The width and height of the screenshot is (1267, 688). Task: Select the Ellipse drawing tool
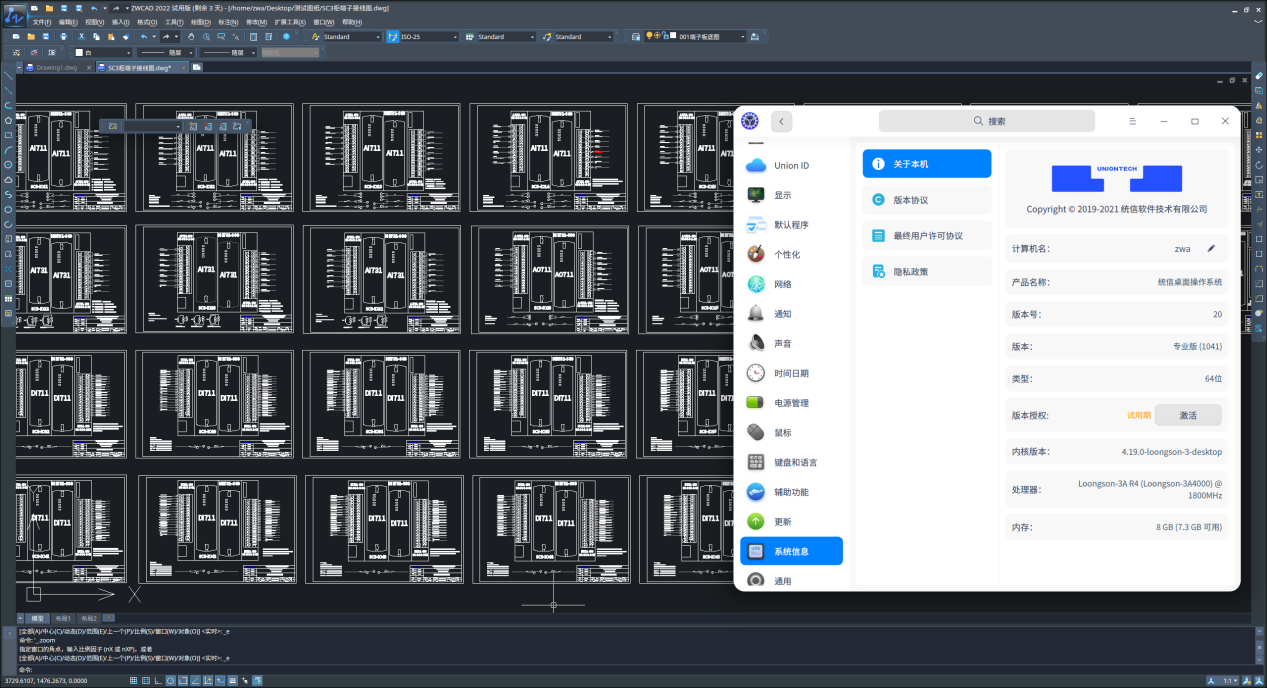coord(10,209)
